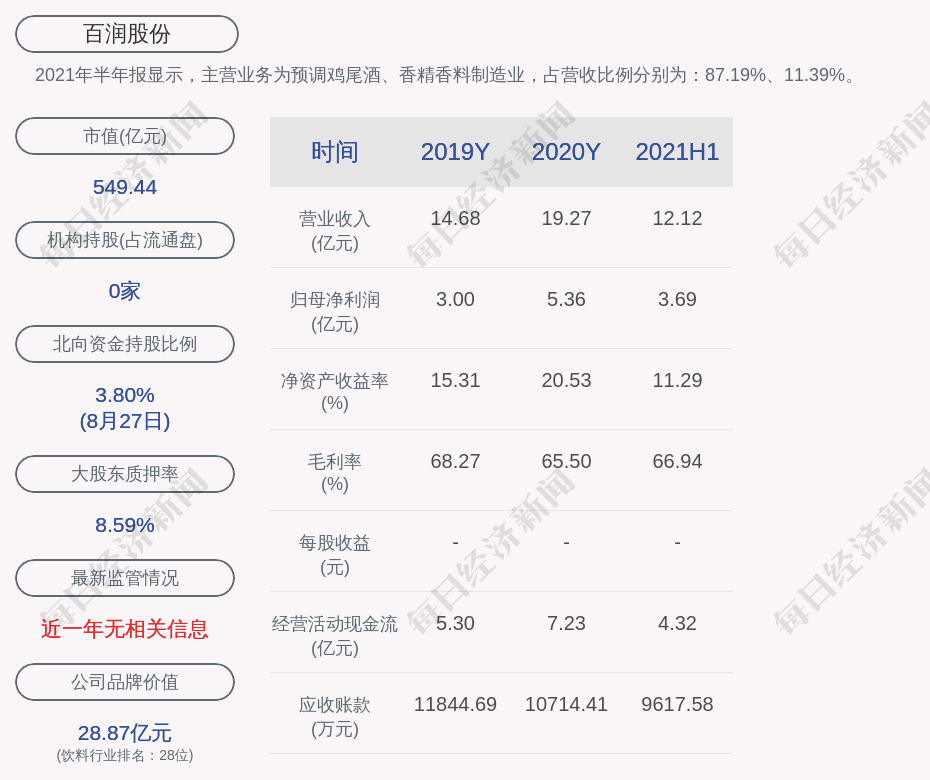Select the 2021H1 column header
The height and width of the screenshot is (780, 930).
tap(677, 152)
